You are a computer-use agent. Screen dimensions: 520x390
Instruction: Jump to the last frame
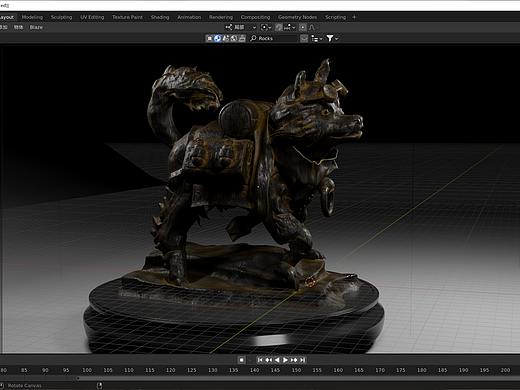(302, 360)
